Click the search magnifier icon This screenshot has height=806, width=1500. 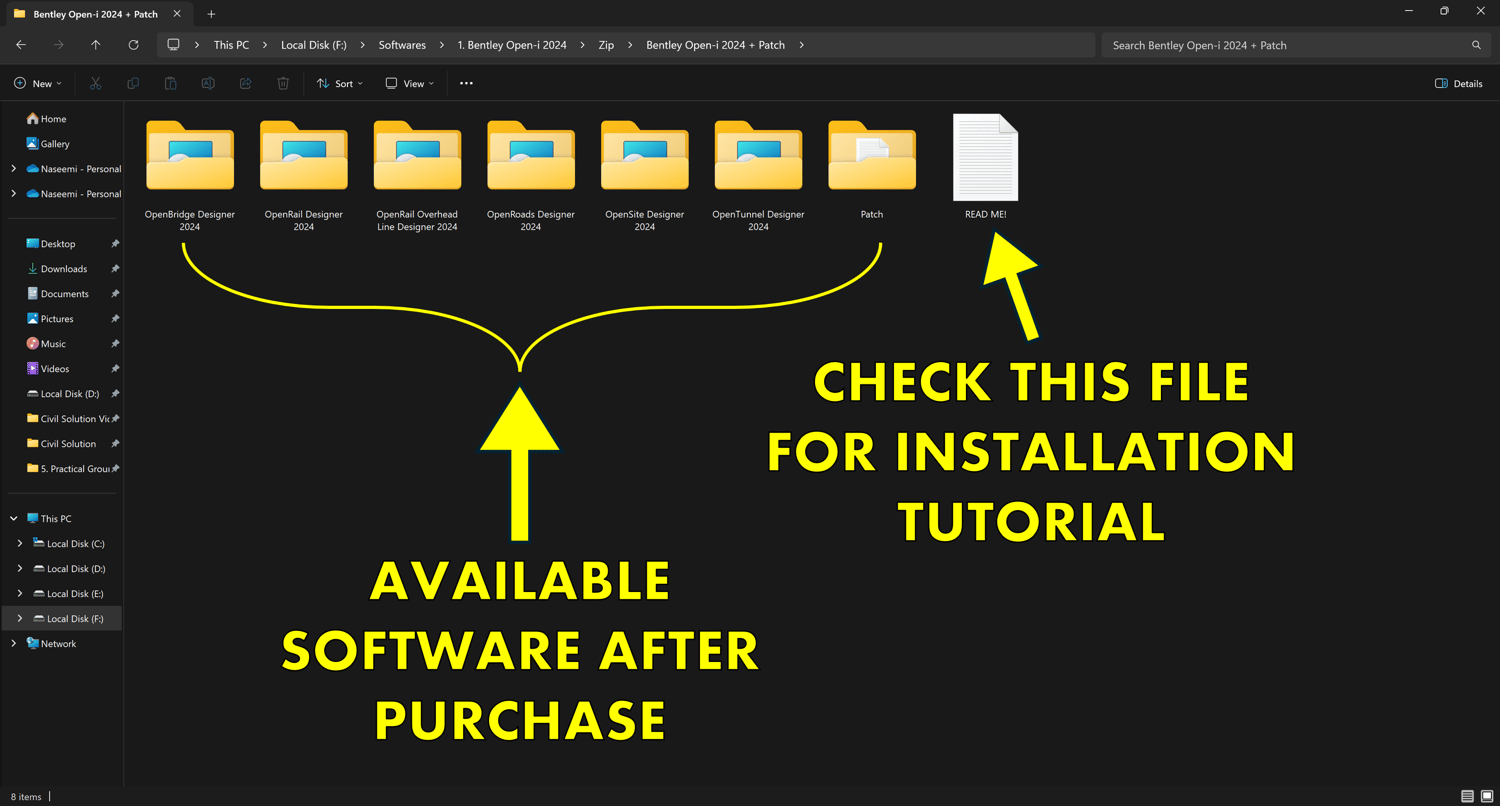(1476, 45)
